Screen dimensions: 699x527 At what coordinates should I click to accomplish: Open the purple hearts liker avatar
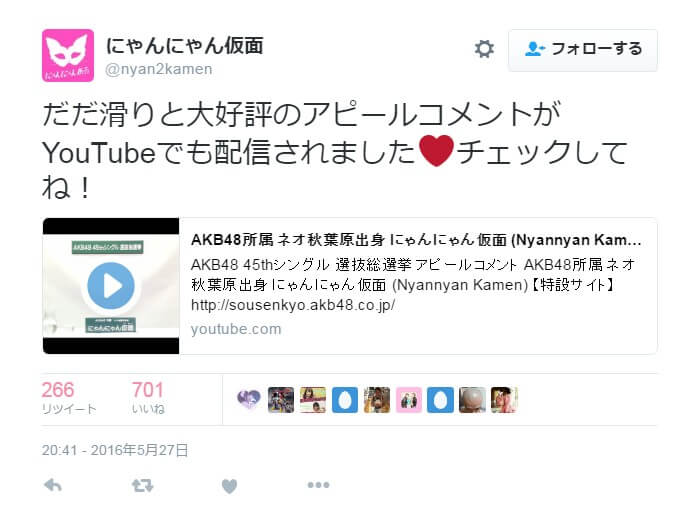[249, 399]
